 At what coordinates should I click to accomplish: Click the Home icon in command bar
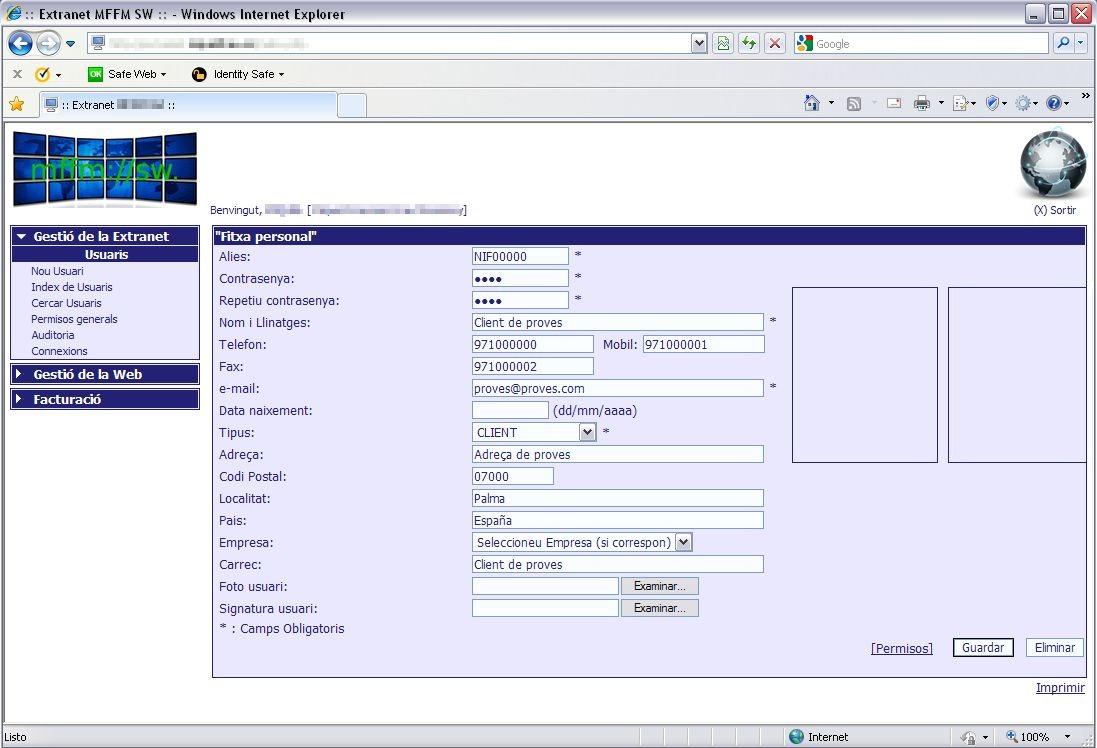tap(812, 103)
